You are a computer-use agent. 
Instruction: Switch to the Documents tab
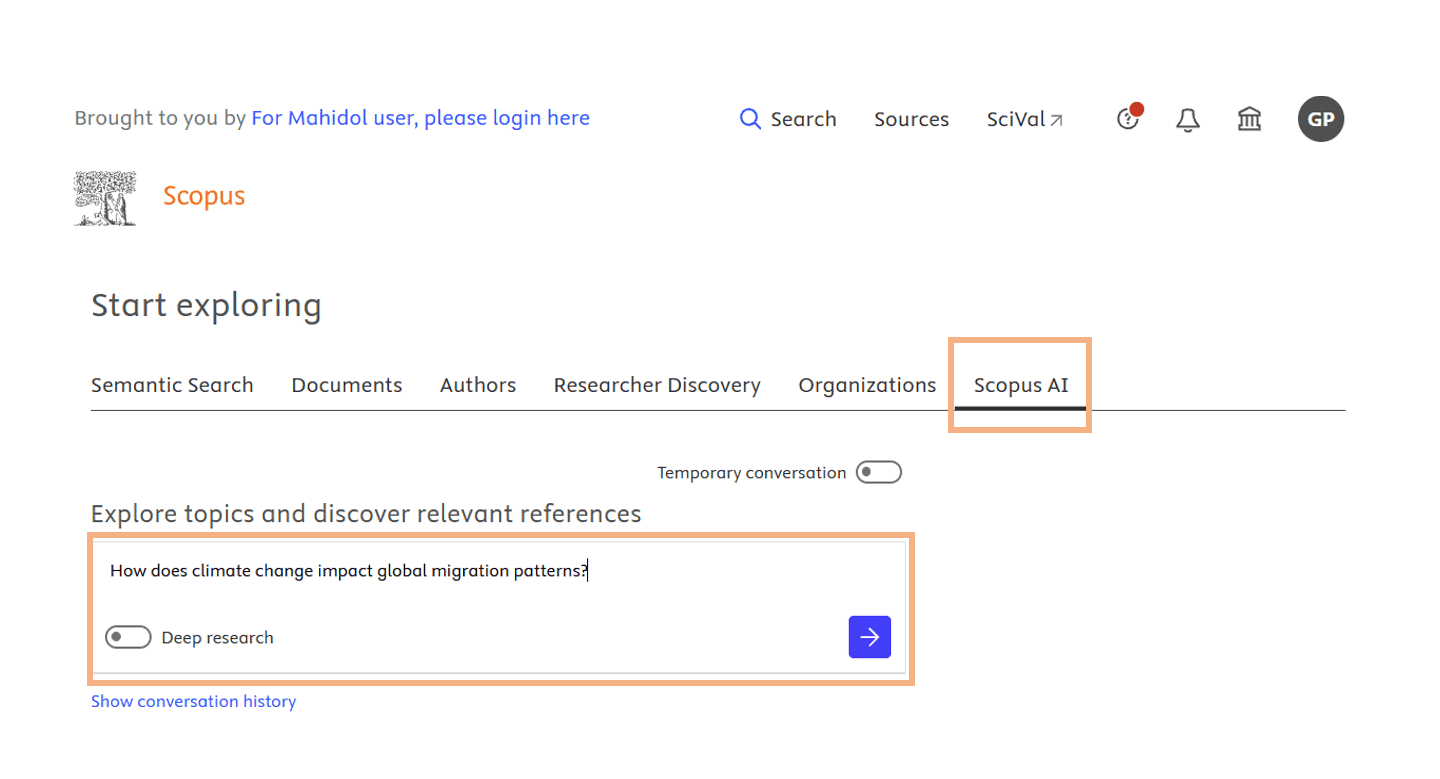pyautogui.click(x=347, y=385)
